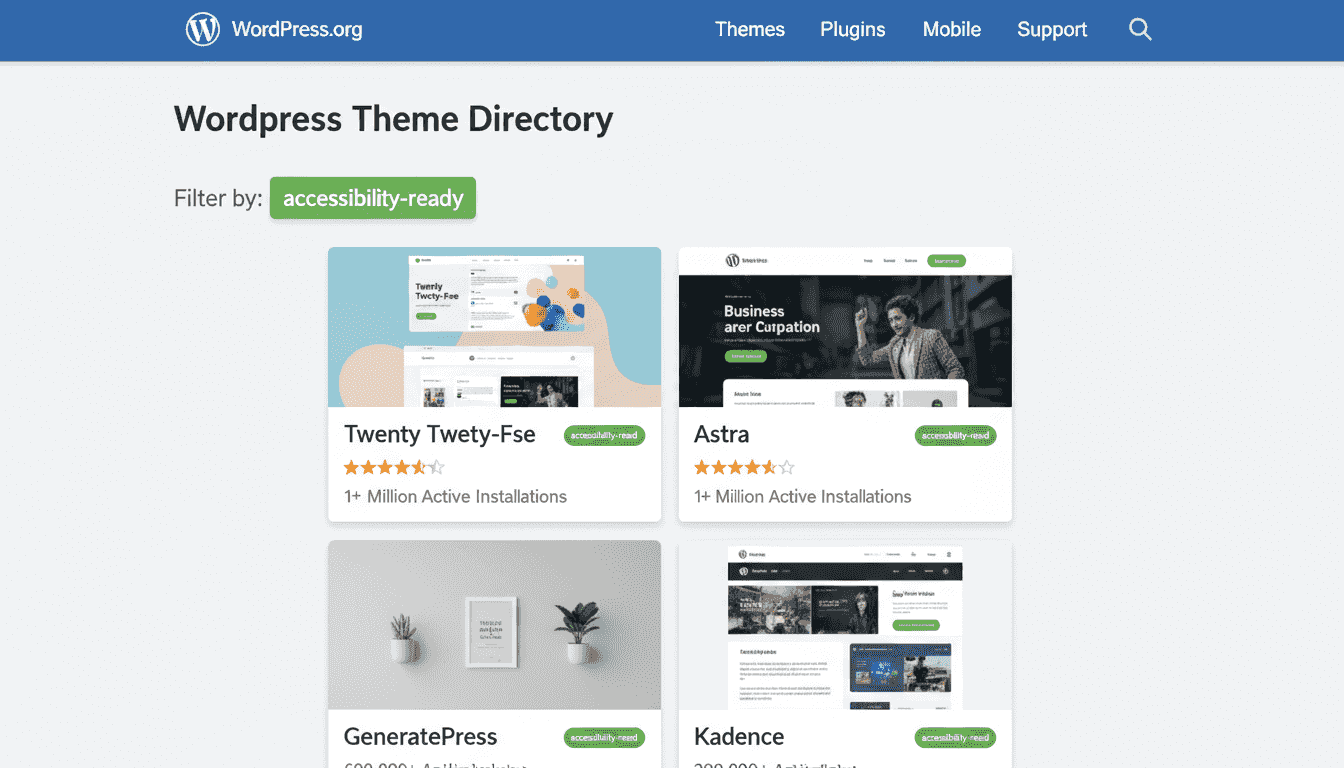Click the Wordpress Theme Directory heading

[394, 119]
